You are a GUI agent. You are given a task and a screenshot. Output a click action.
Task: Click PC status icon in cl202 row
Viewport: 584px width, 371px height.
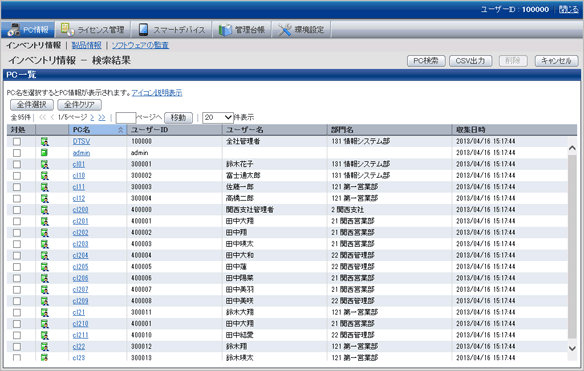(x=45, y=233)
